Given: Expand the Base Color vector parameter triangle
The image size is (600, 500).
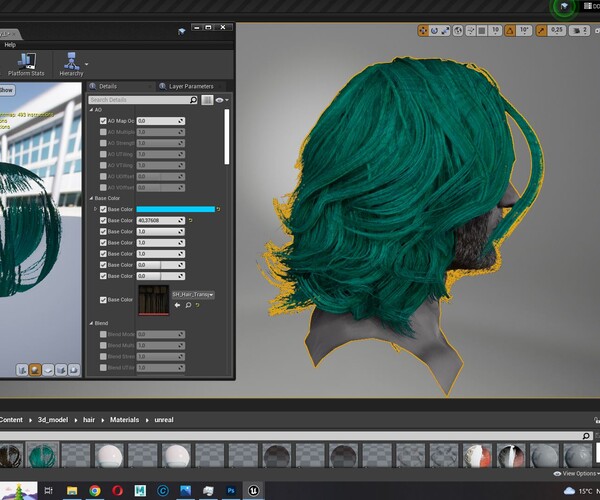Looking at the screenshot, I should tap(95, 209).
